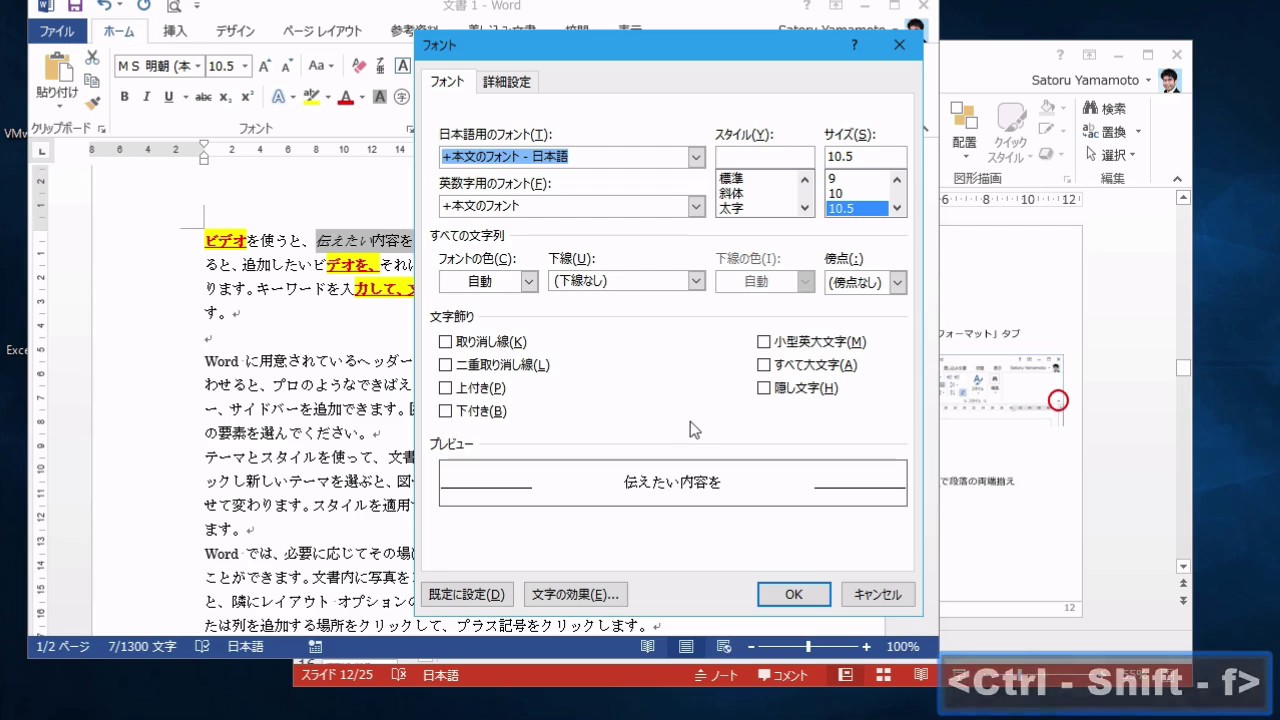Click the 文字の効果 button

pos(575,594)
